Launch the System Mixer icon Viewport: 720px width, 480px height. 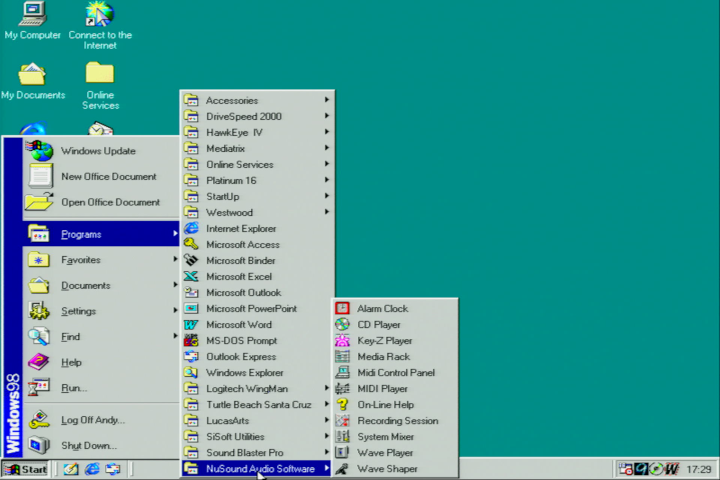[342, 437]
